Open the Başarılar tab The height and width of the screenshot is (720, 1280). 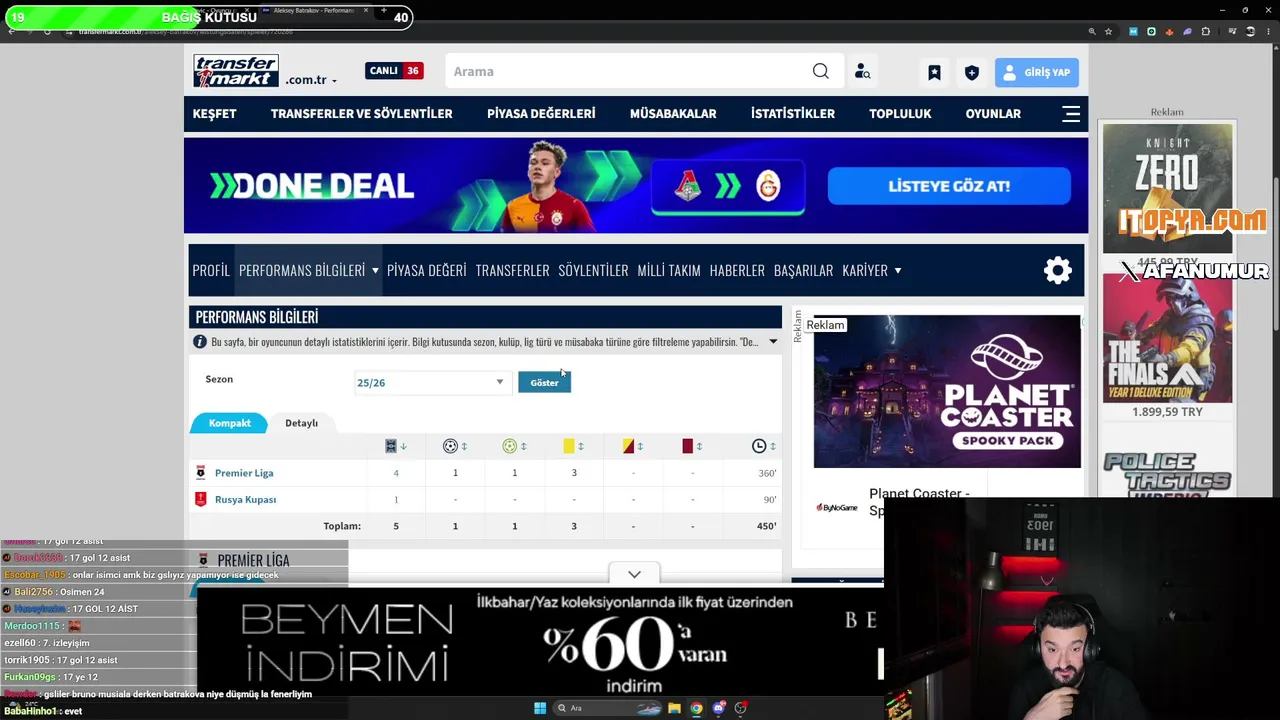pyautogui.click(x=803, y=270)
